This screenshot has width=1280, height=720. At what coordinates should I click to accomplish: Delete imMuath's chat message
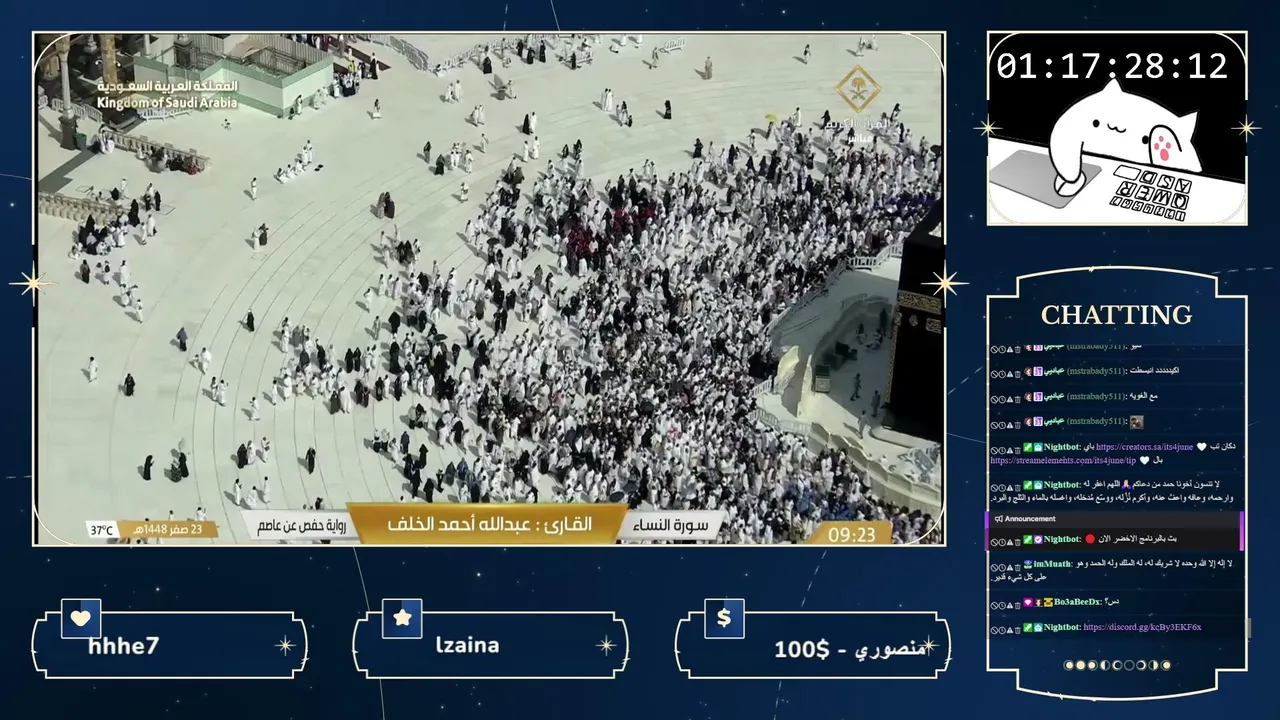tap(1017, 566)
